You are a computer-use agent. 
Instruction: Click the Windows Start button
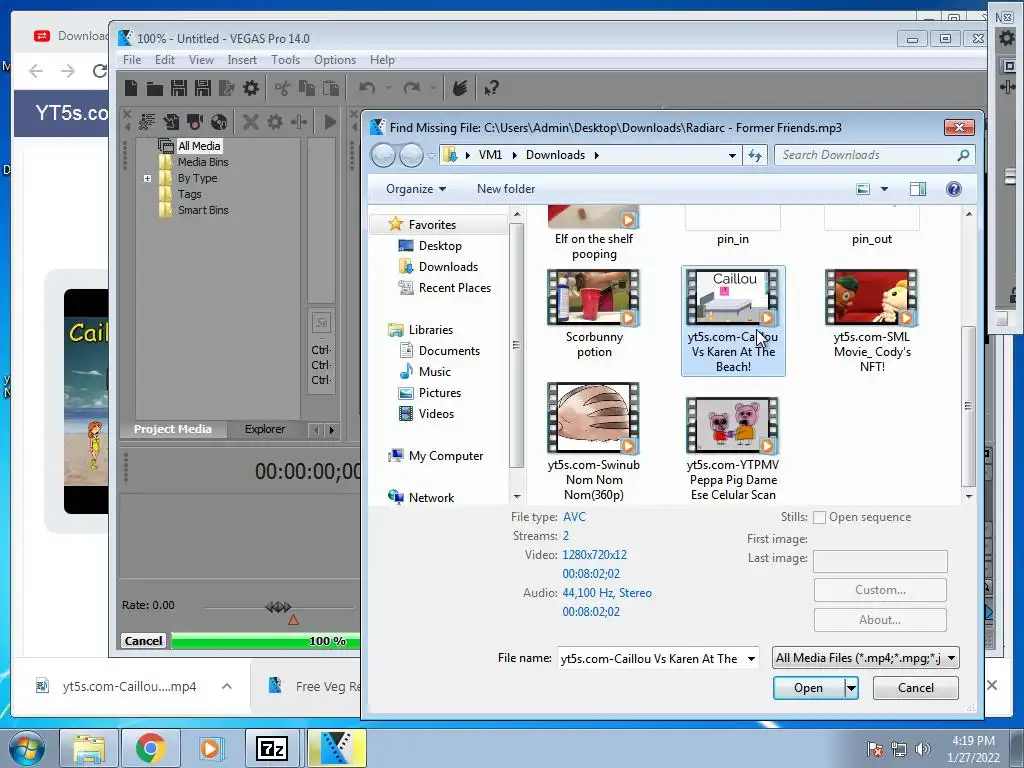click(x=27, y=748)
